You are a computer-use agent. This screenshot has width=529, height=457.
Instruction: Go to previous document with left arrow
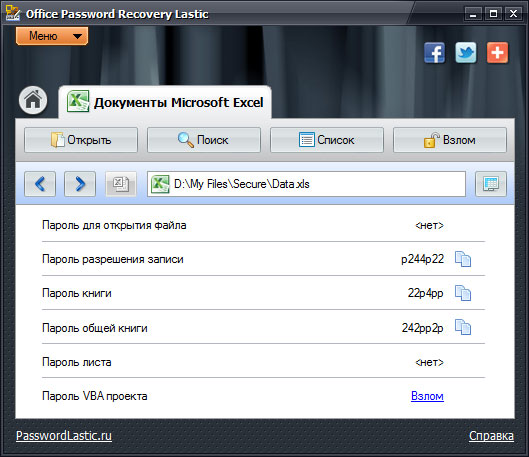(x=40, y=184)
